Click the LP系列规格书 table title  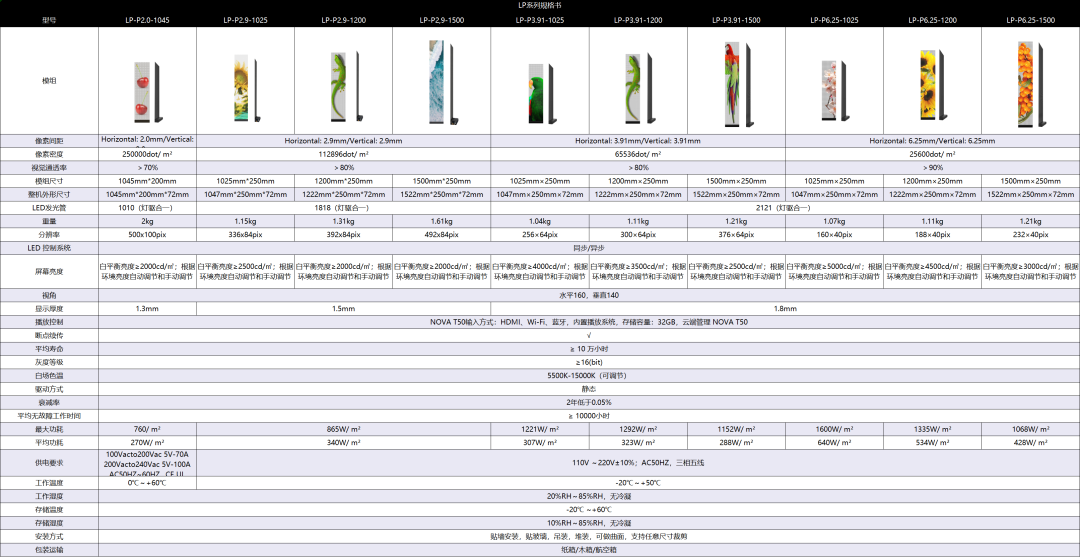coord(539,6)
